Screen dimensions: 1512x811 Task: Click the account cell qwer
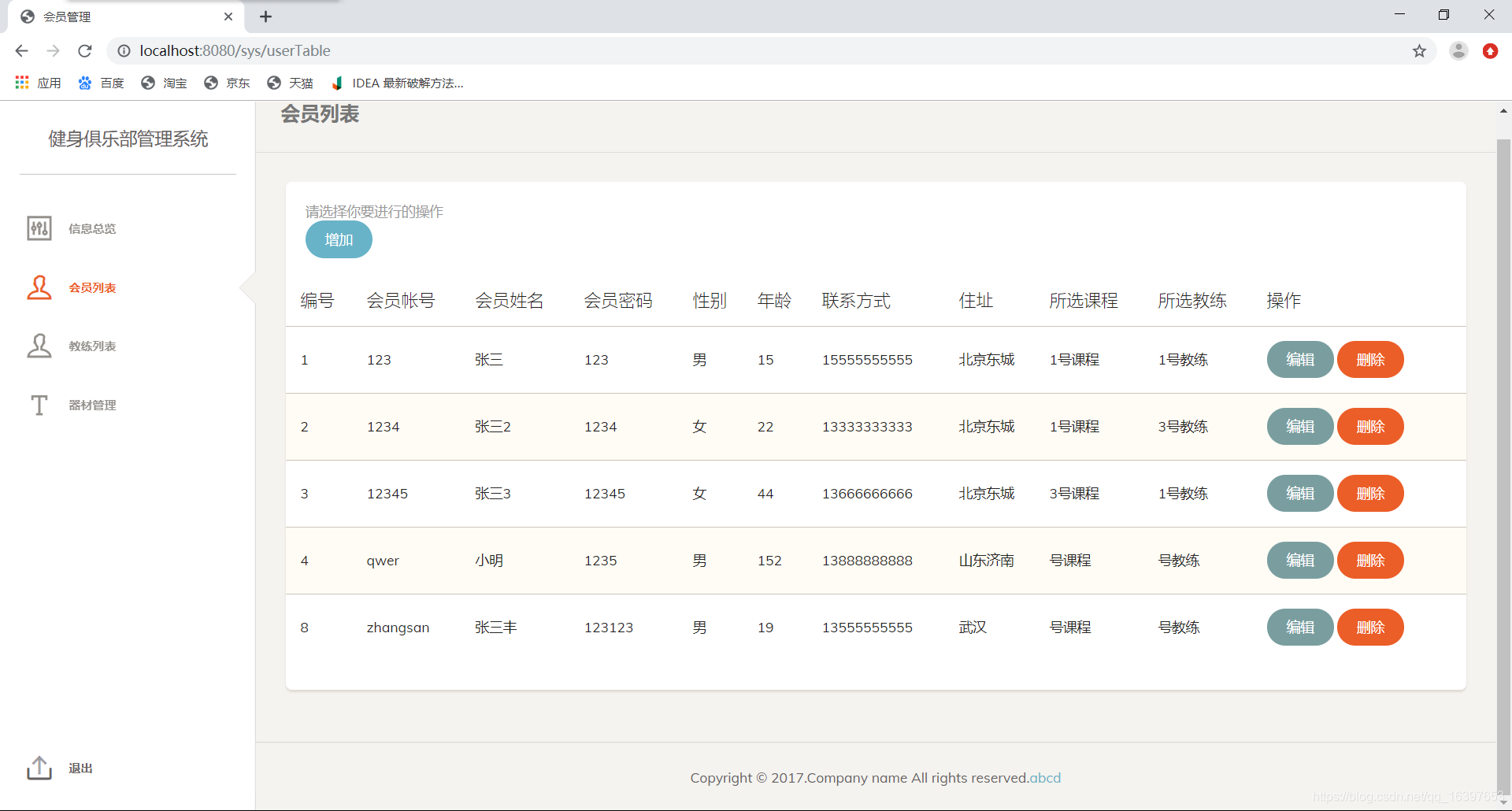[x=383, y=561]
